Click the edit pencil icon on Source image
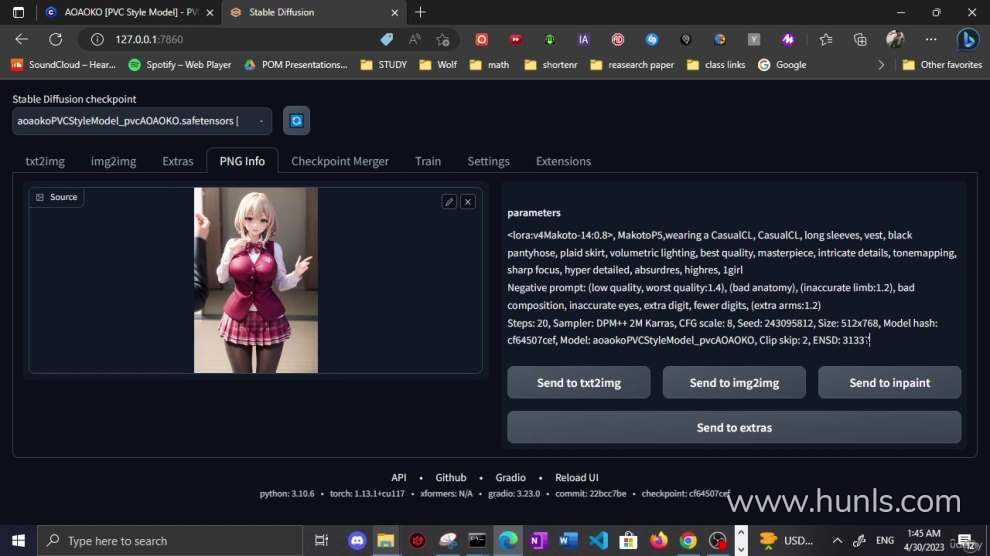This screenshot has height=556, width=990. coord(449,202)
